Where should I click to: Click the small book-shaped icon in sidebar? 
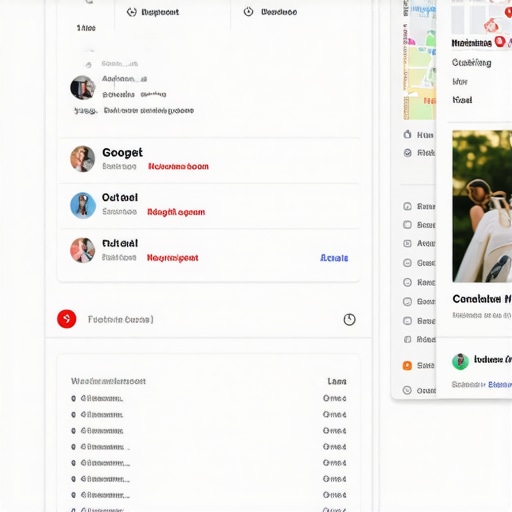(407, 339)
